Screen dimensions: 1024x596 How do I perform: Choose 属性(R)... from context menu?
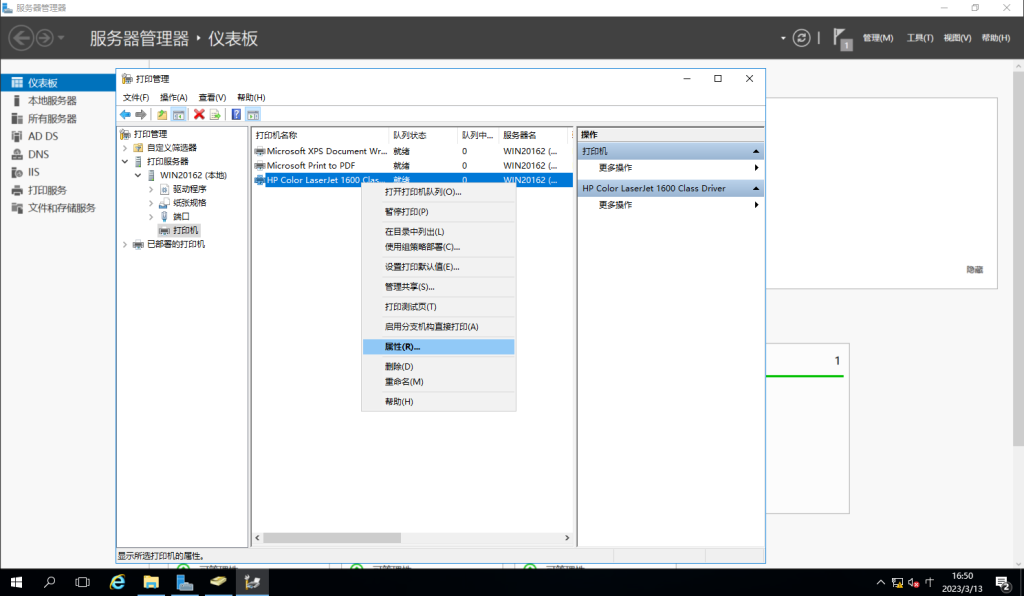click(439, 347)
